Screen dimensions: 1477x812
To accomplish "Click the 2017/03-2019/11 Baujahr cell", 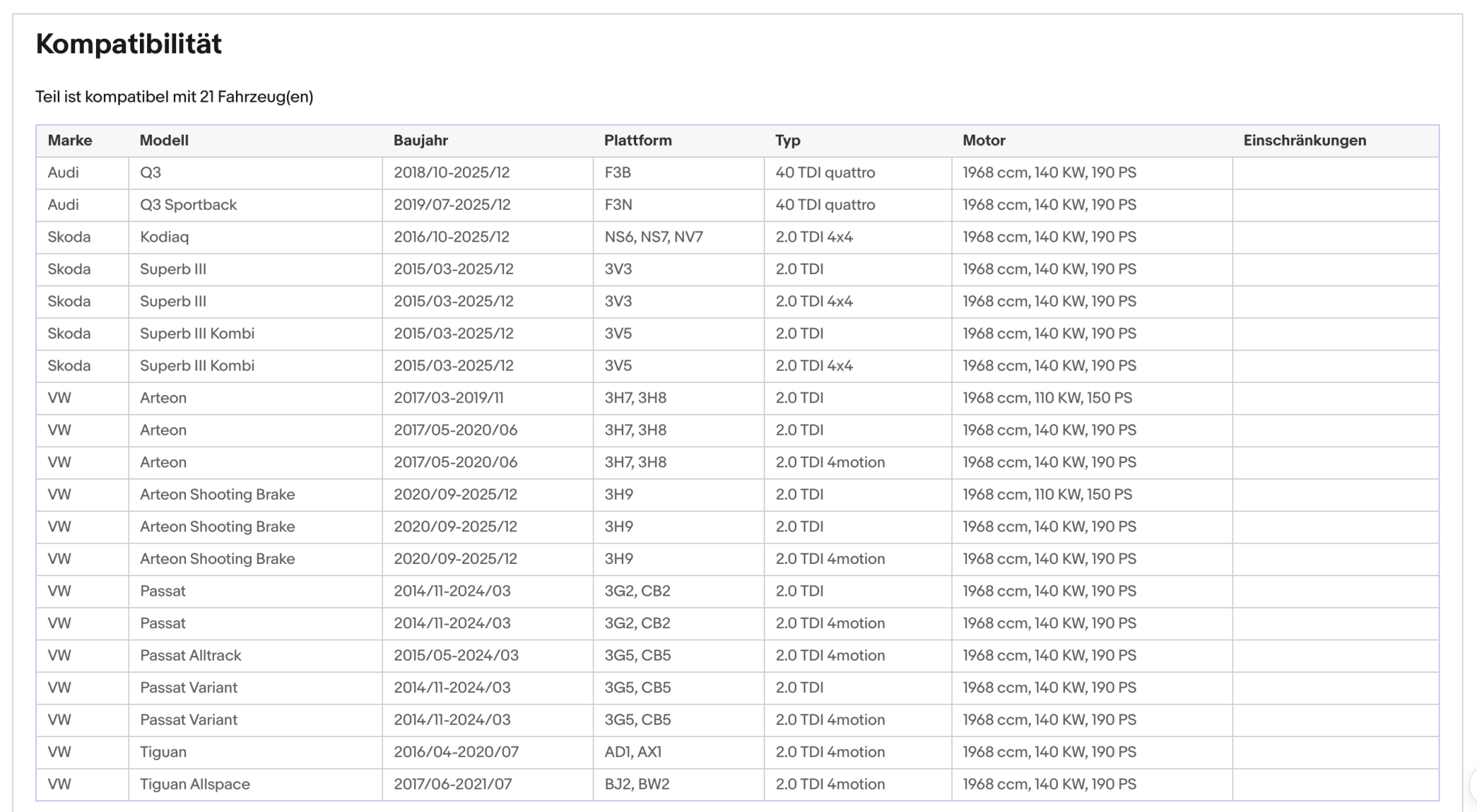I will 488,398.
